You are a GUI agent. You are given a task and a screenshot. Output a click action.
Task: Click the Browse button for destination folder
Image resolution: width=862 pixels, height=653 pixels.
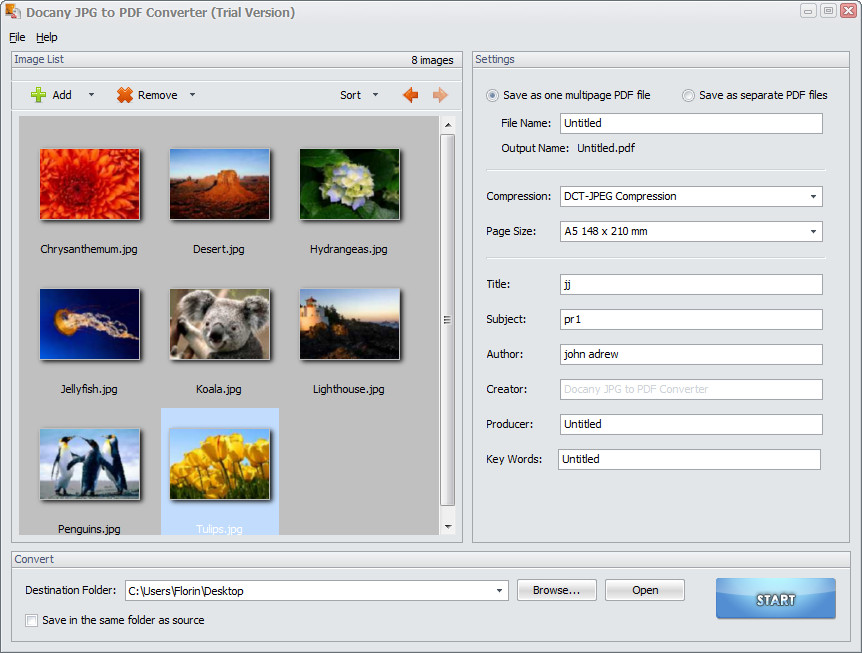click(x=556, y=590)
